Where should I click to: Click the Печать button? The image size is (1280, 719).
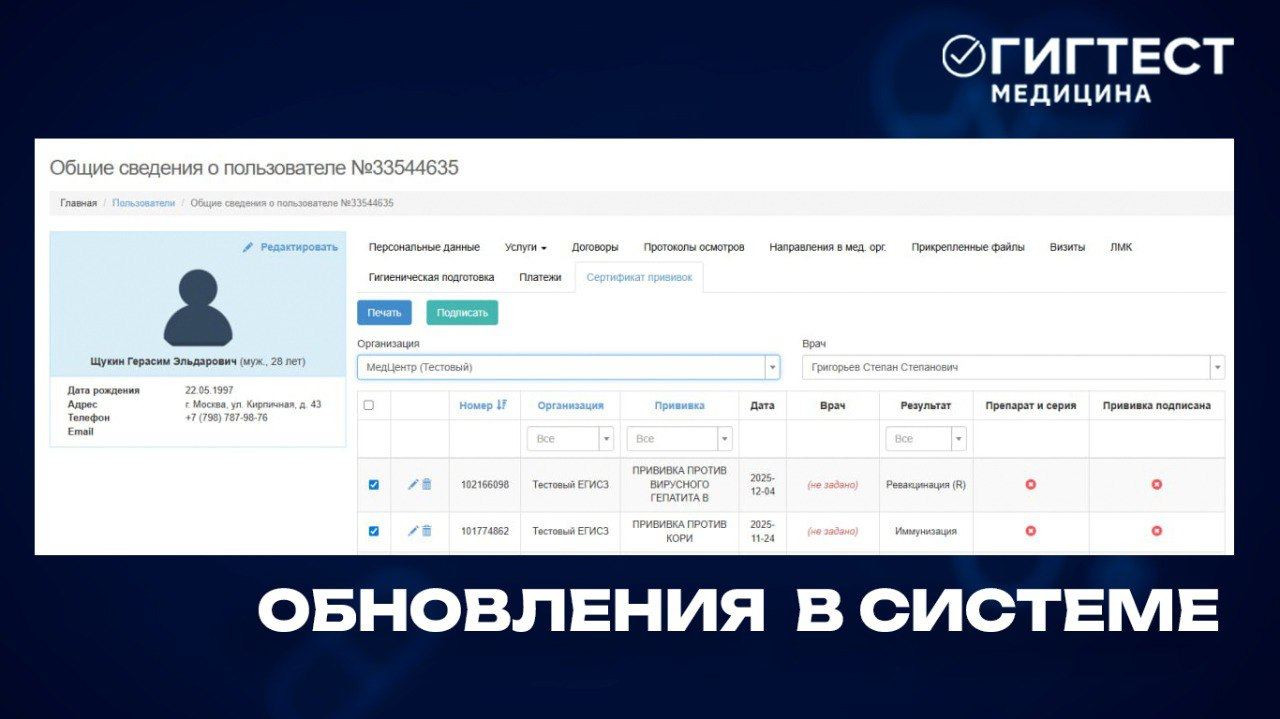point(384,312)
